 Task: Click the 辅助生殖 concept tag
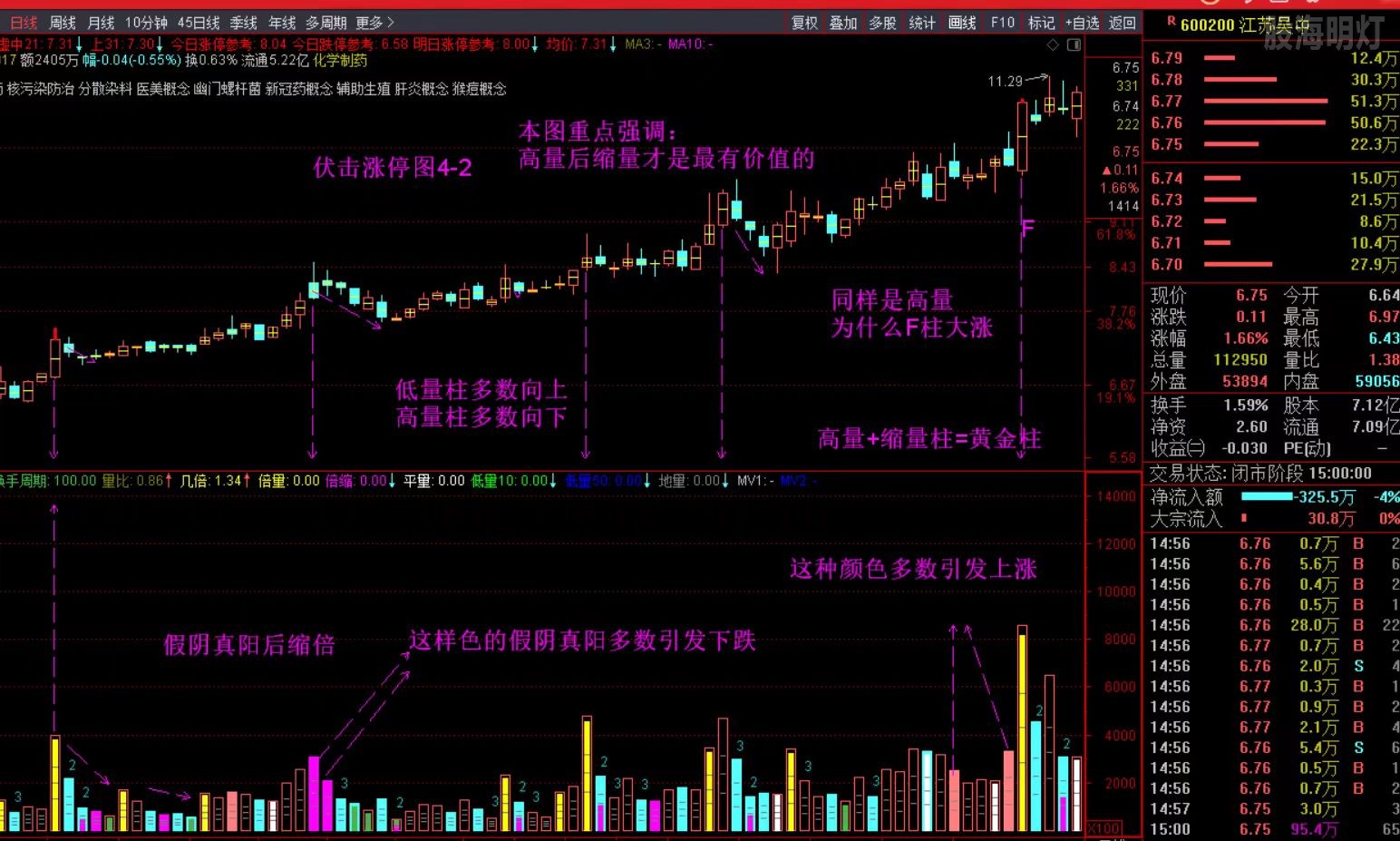point(364,89)
